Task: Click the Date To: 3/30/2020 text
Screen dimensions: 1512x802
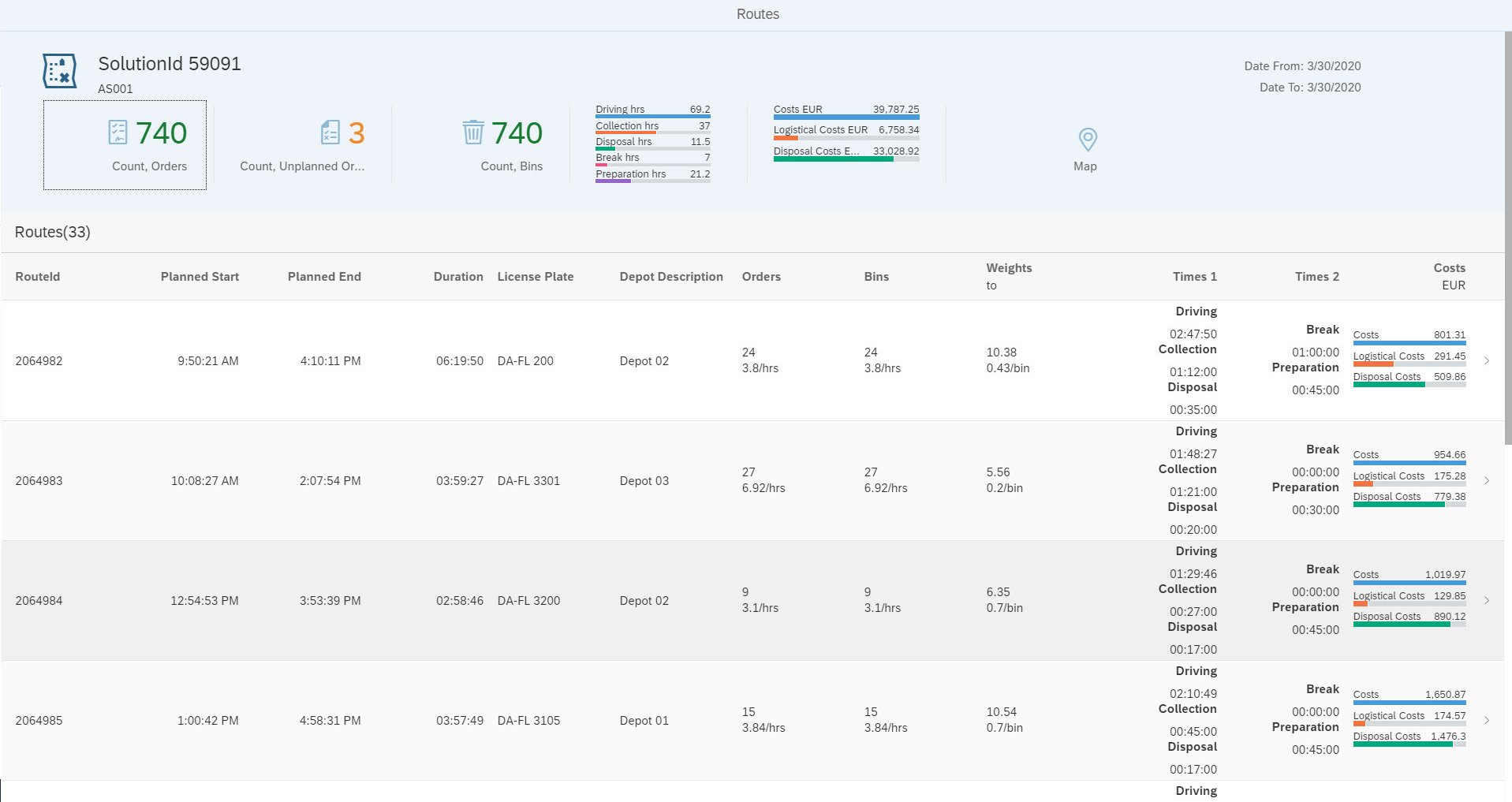Action: tap(1310, 88)
